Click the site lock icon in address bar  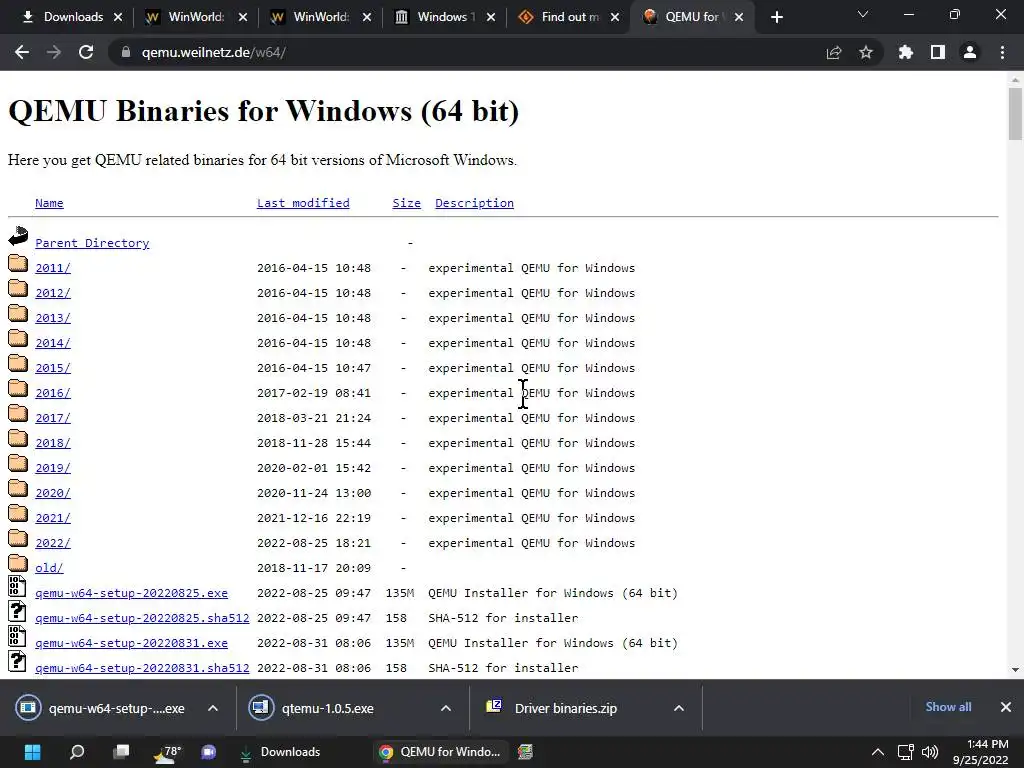tap(126, 52)
